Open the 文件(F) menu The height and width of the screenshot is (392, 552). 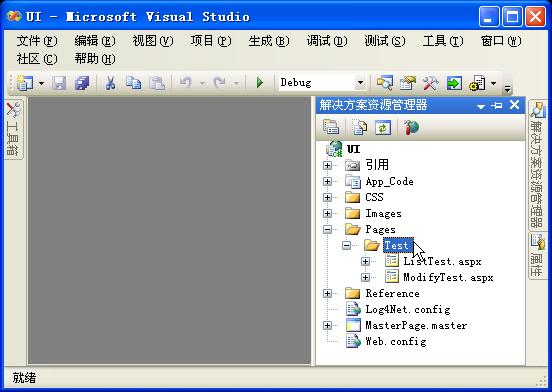coord(37,41)
